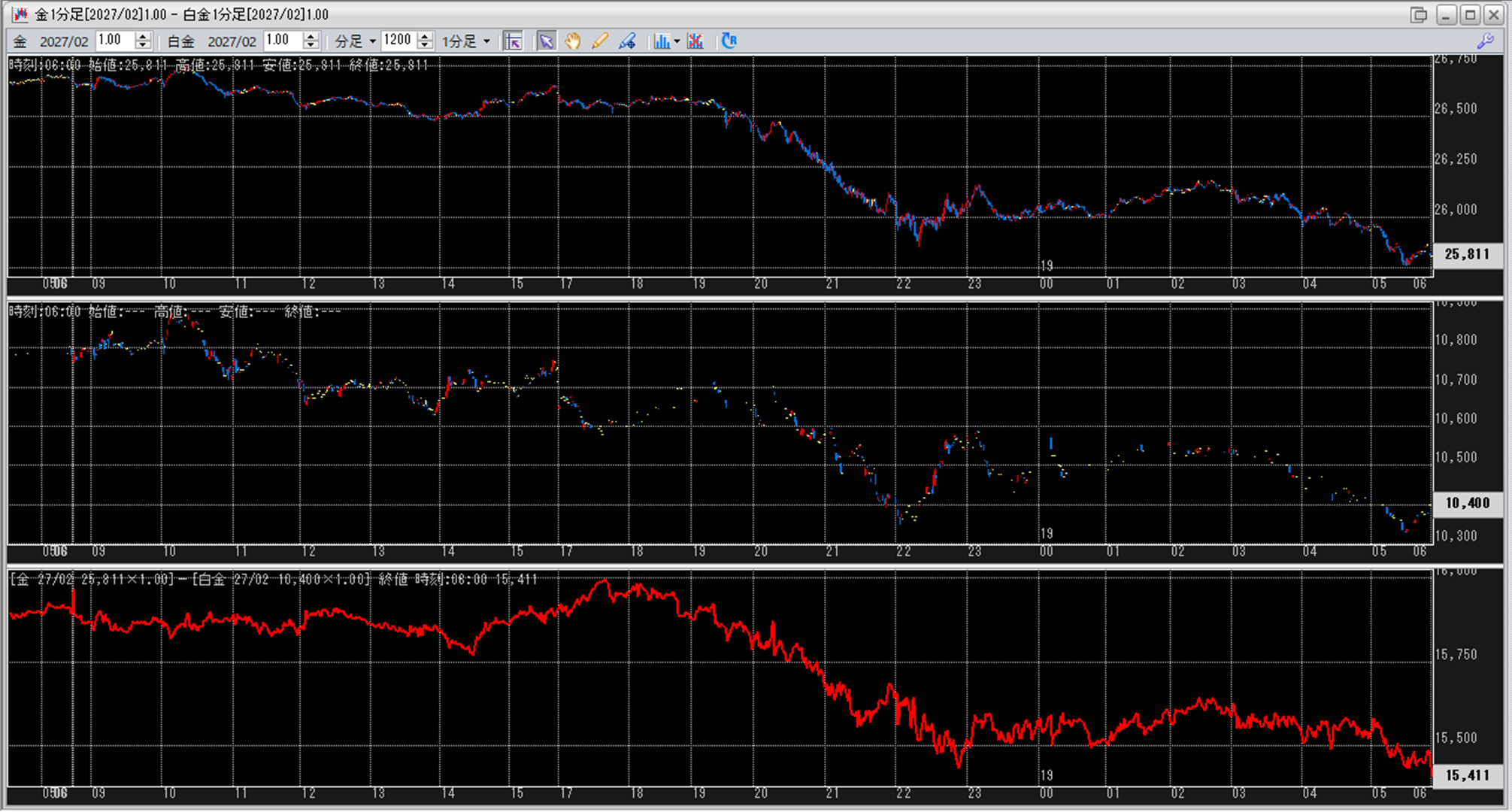Screen dimensions: 1512x812
Task: Click the blue refresh reload icon
Action: [x=729, y=41]
